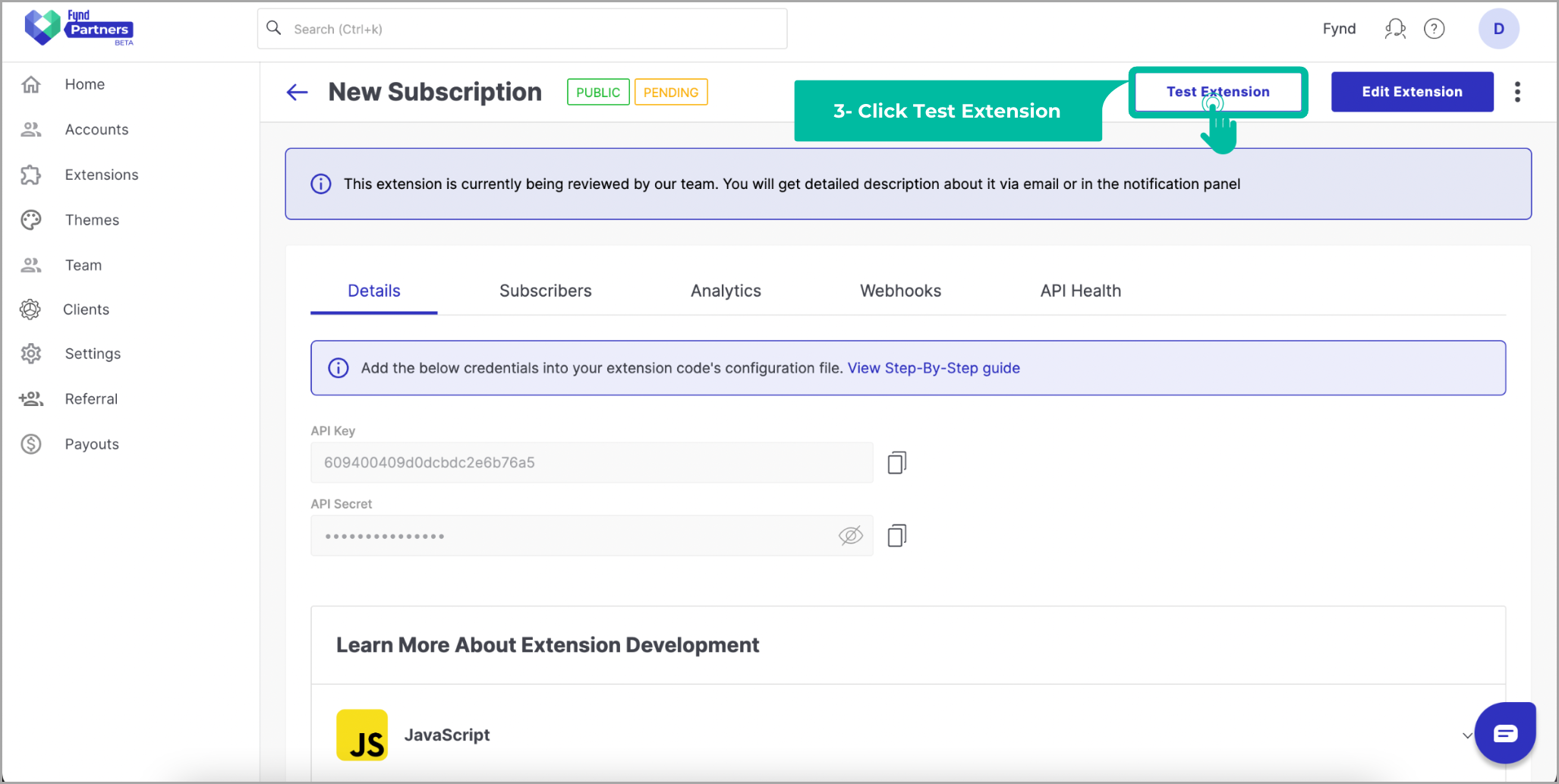Click the Fynd Partners logo
1559x784 pixels.
pyautogui.click(x=79, y=28)
